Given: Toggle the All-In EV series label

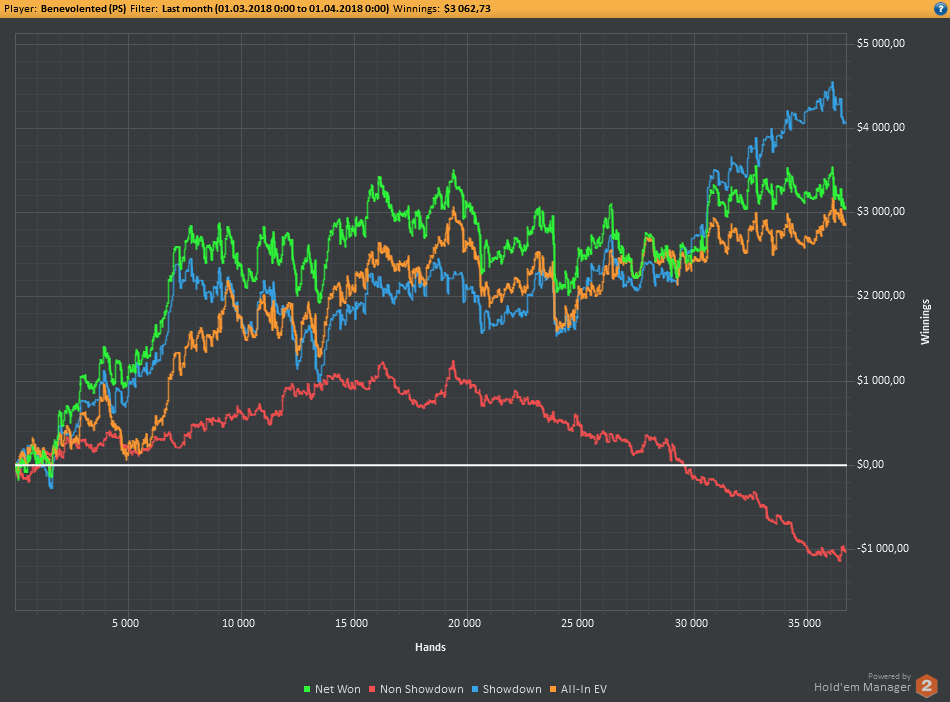Looking at the screenshot, I should tap(584, 689).
